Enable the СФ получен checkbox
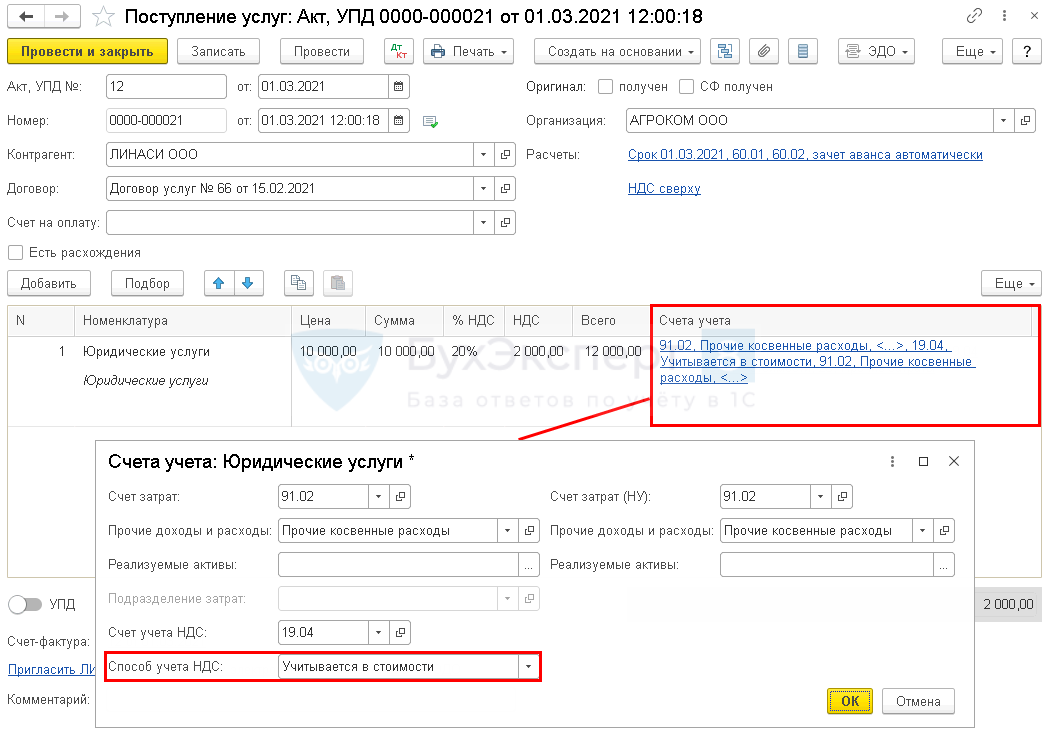 tap(686, 87)
